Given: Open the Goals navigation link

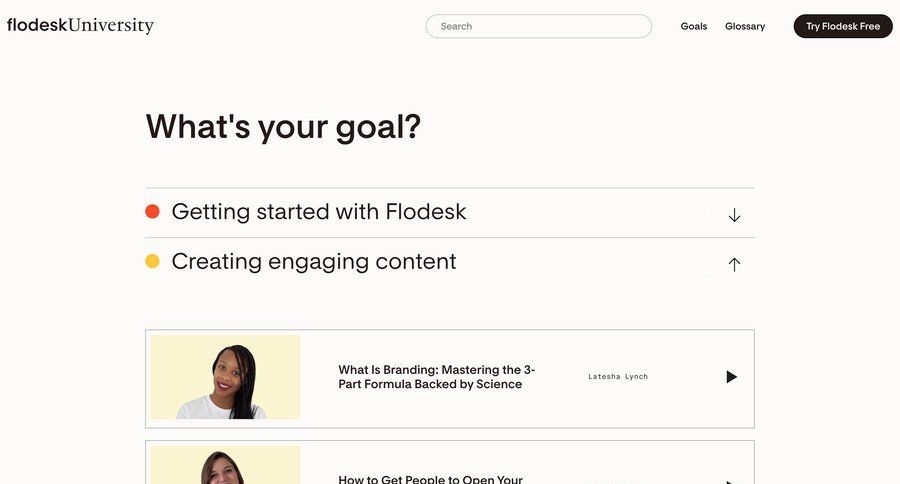Looking at the screenshot, I should point(694,26).
